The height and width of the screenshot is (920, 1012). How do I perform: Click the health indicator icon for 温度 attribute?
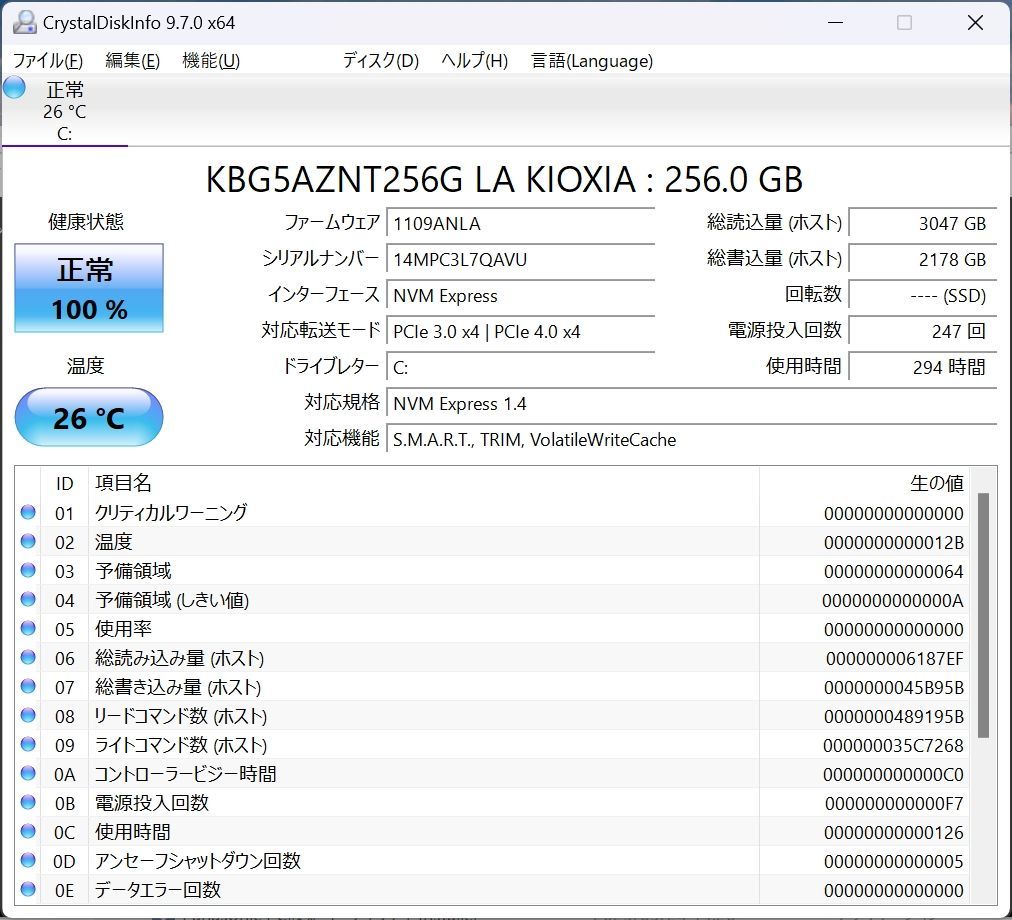[28, 542]
